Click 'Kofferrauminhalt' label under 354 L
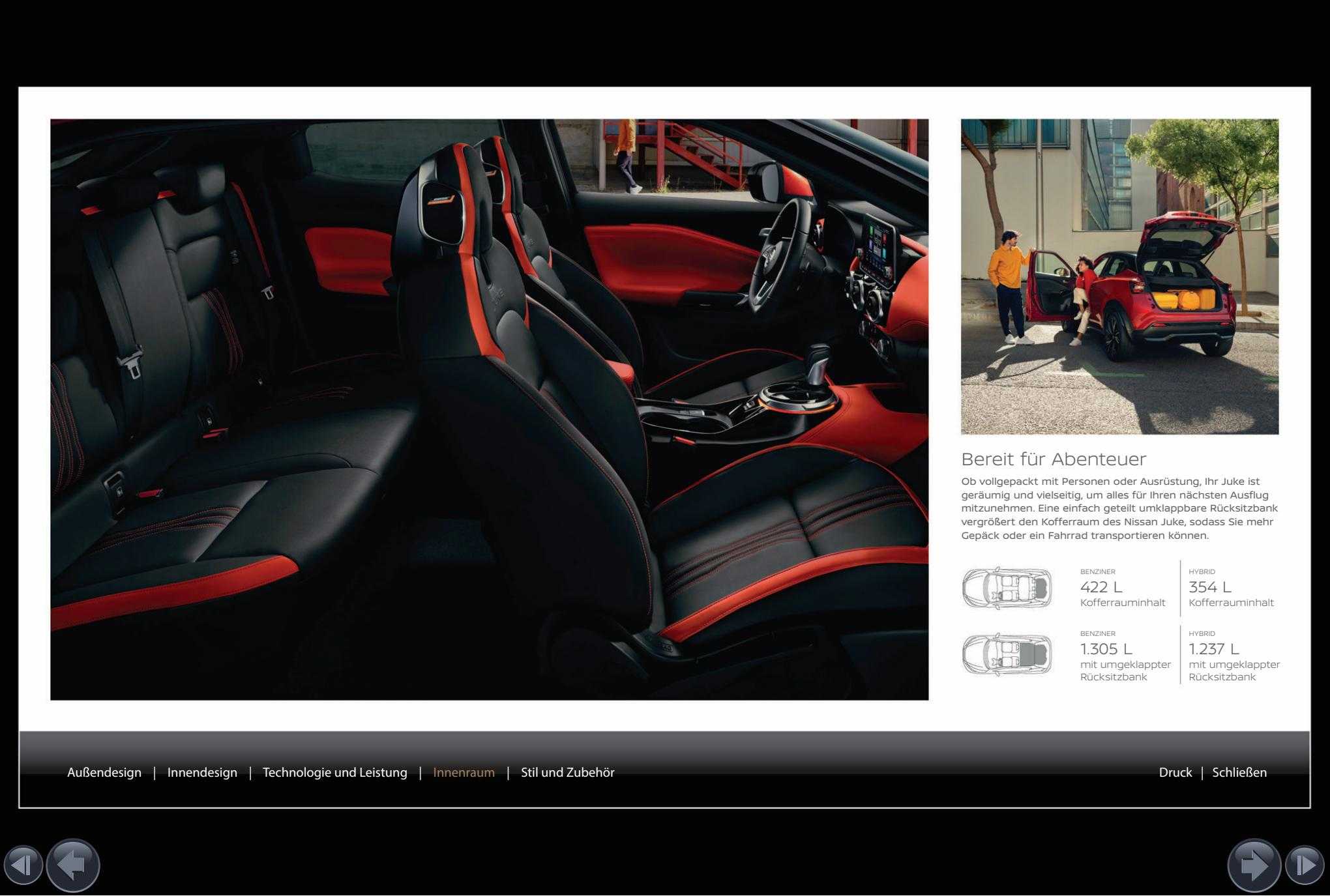The image size is (1330, 896). pyautogui.click(x=1231, y=603)
